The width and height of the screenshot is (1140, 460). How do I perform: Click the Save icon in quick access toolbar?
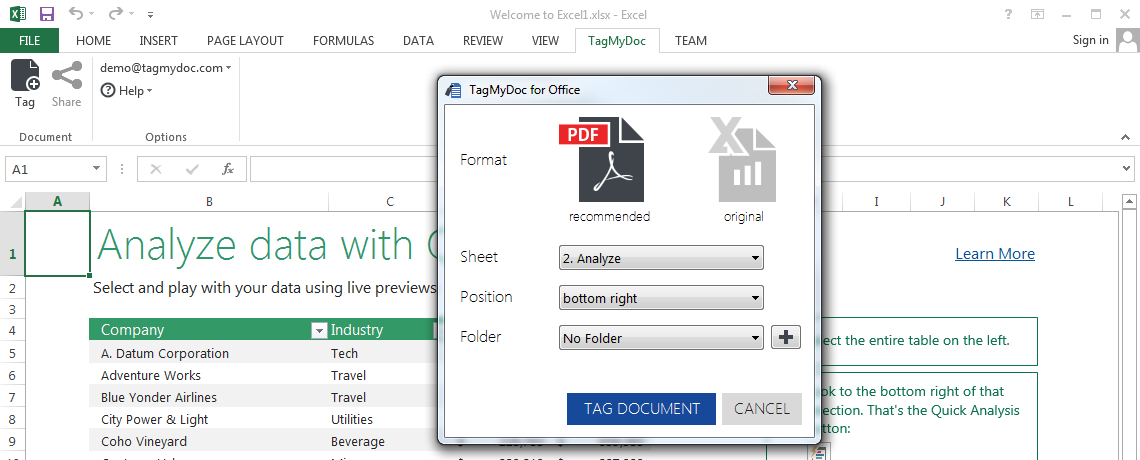pos(47,14)
